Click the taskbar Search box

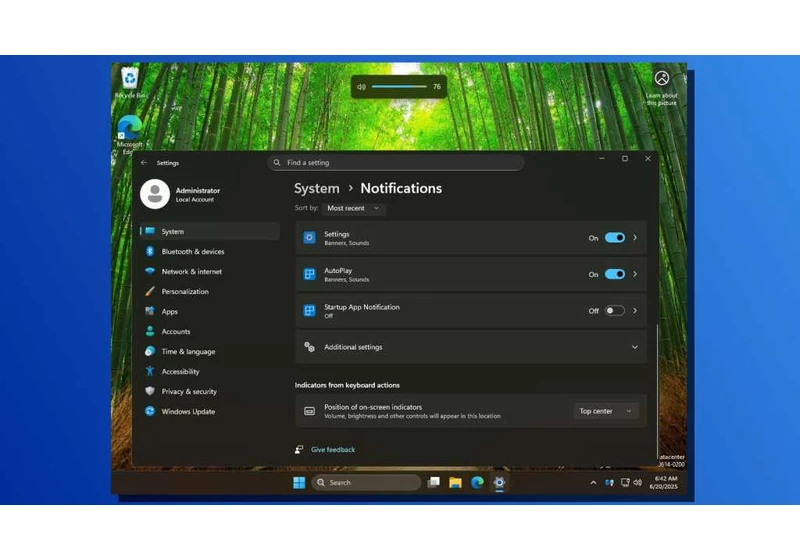point(366,482)
